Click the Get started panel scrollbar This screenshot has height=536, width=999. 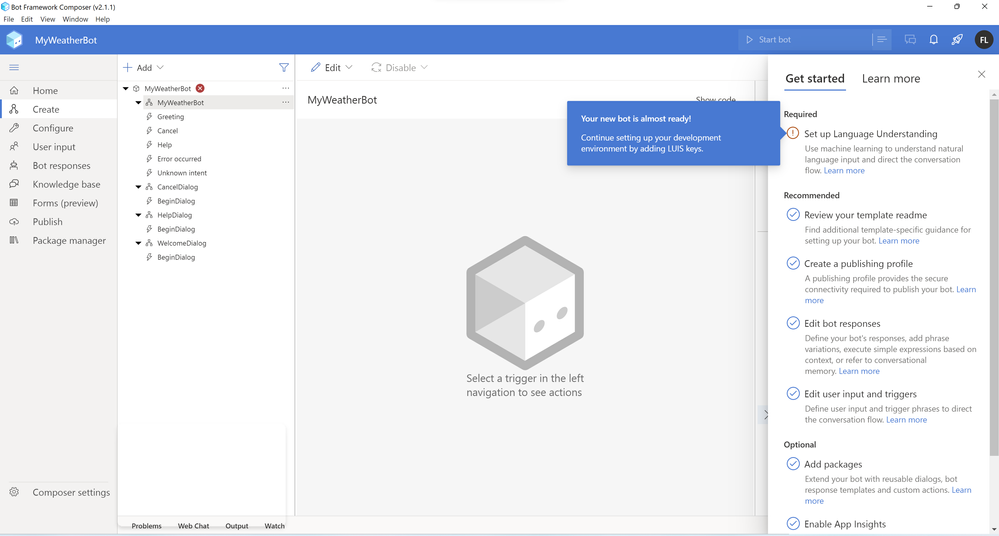click(x=994, y=277)
